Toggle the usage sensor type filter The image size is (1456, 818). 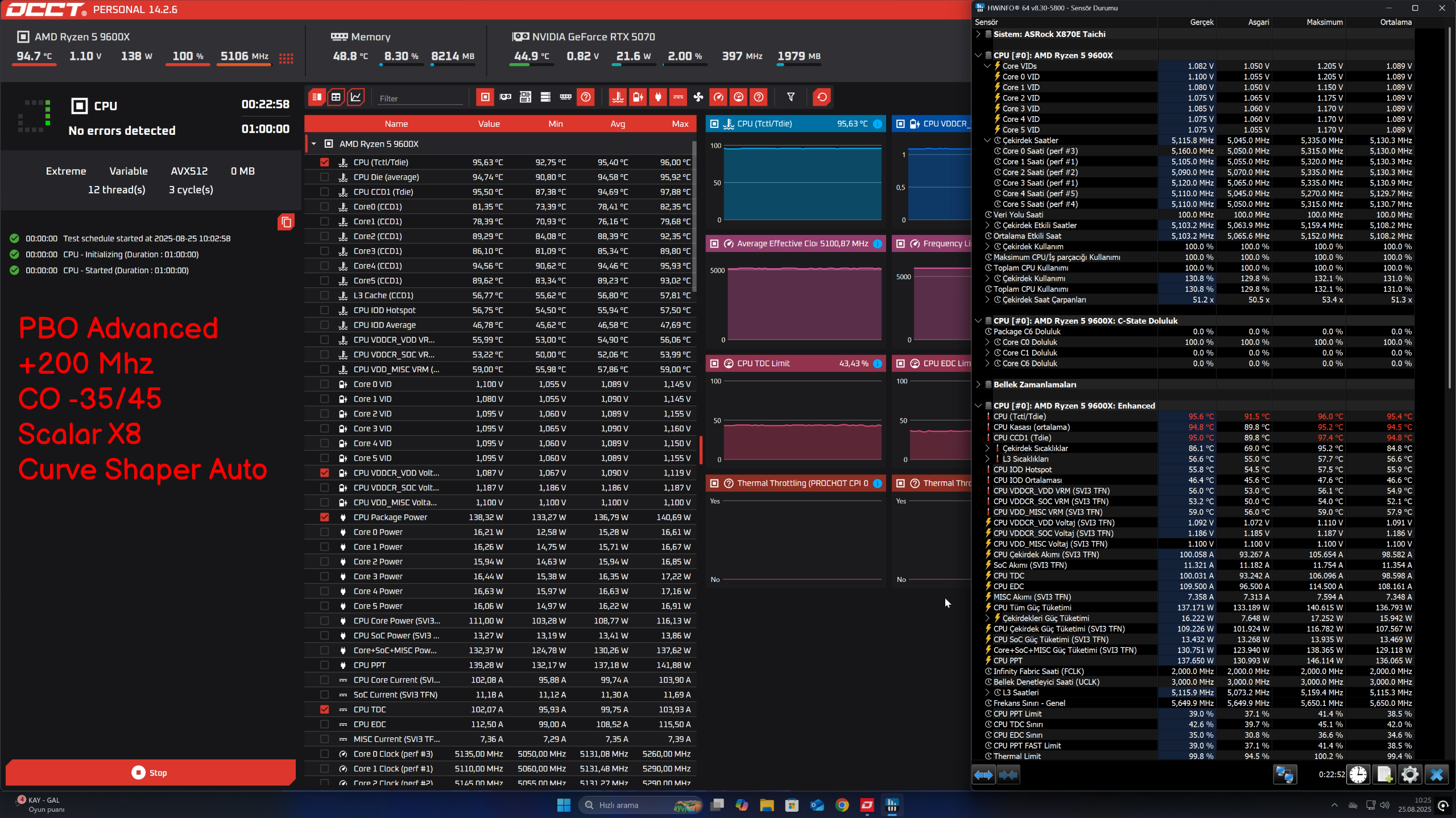coord(739,97)
